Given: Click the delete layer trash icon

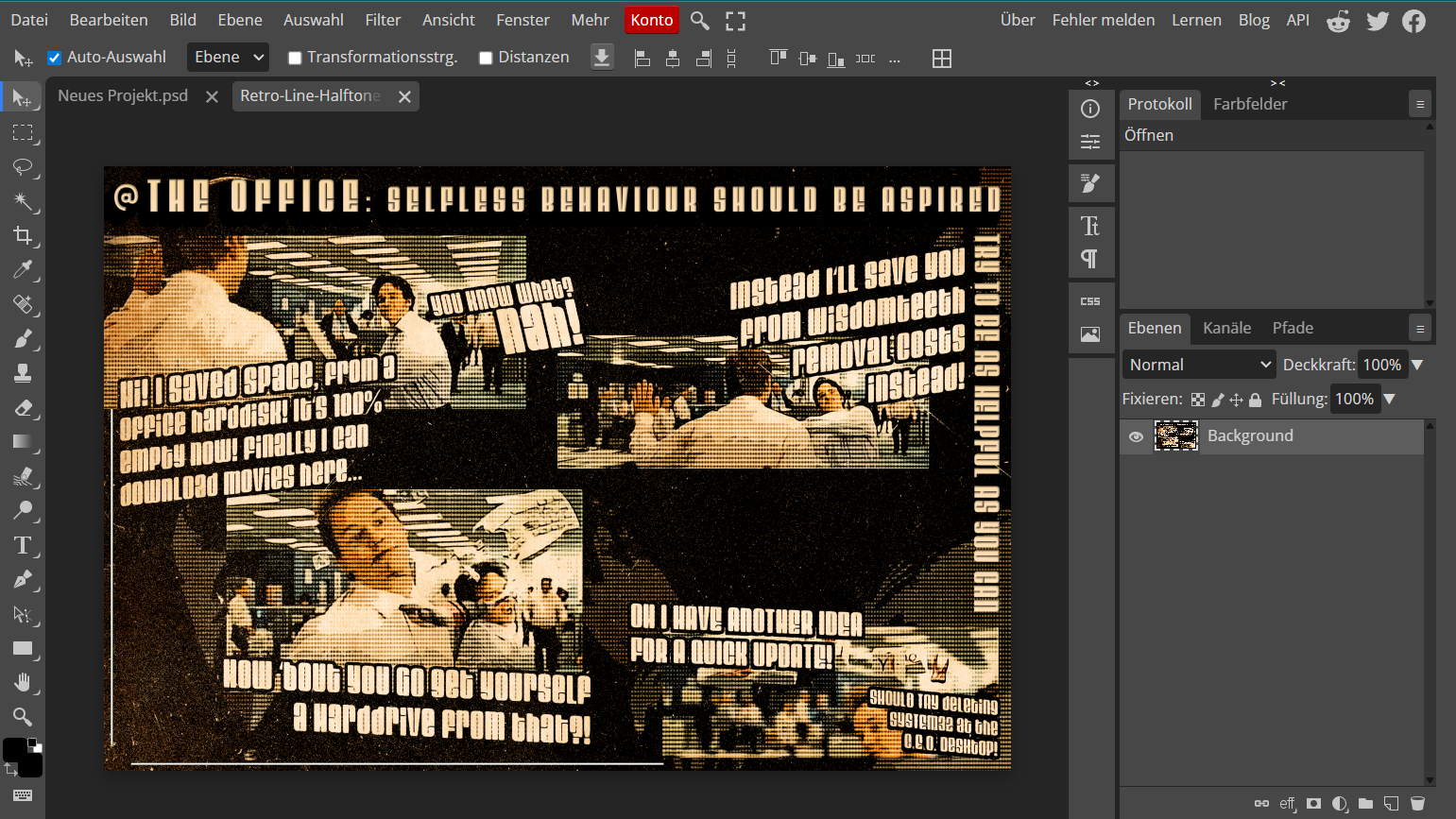Looking at the screenshot, I should (x=1417, y=804).
